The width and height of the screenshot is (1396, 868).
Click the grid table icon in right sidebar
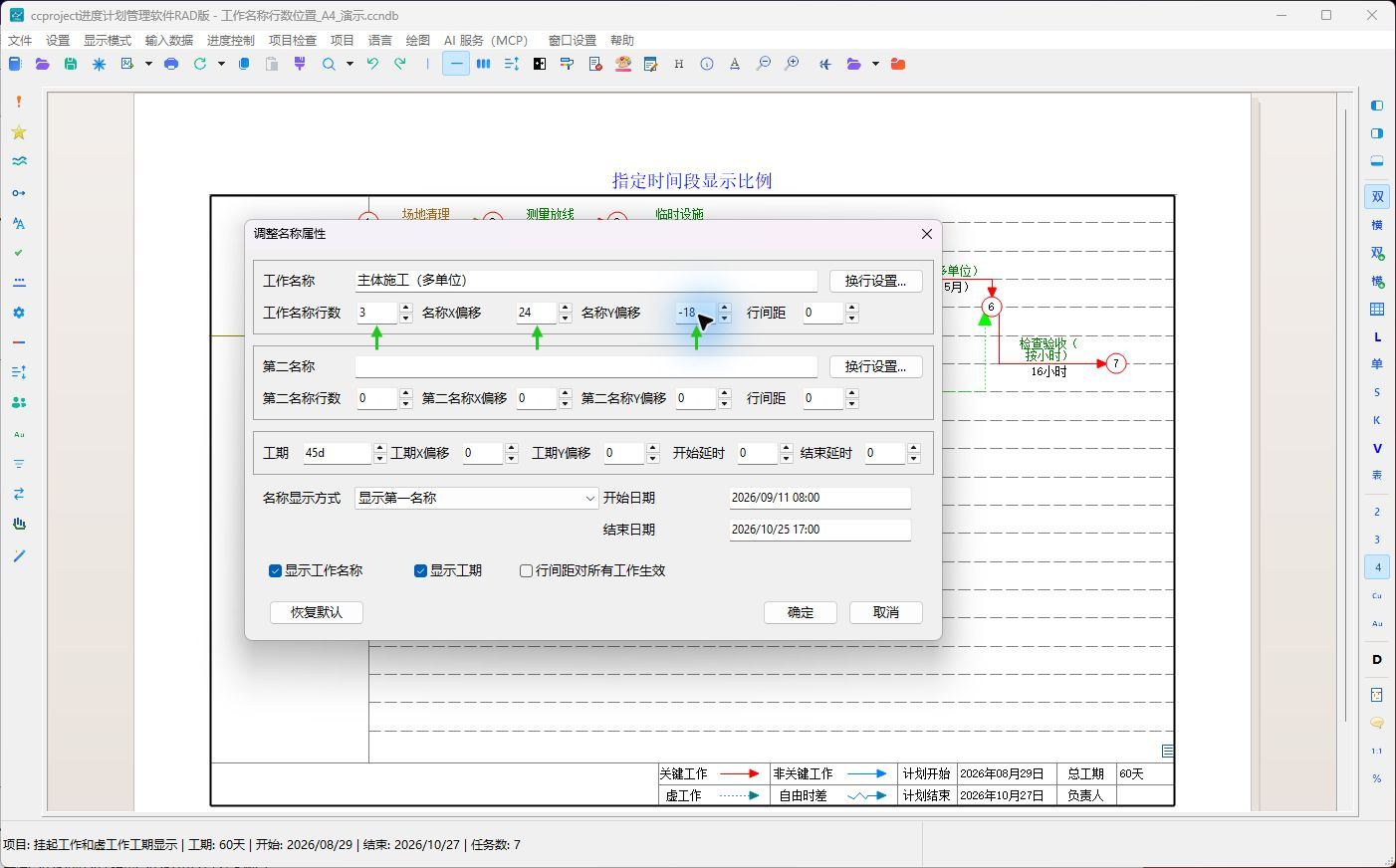[1377, 310]
